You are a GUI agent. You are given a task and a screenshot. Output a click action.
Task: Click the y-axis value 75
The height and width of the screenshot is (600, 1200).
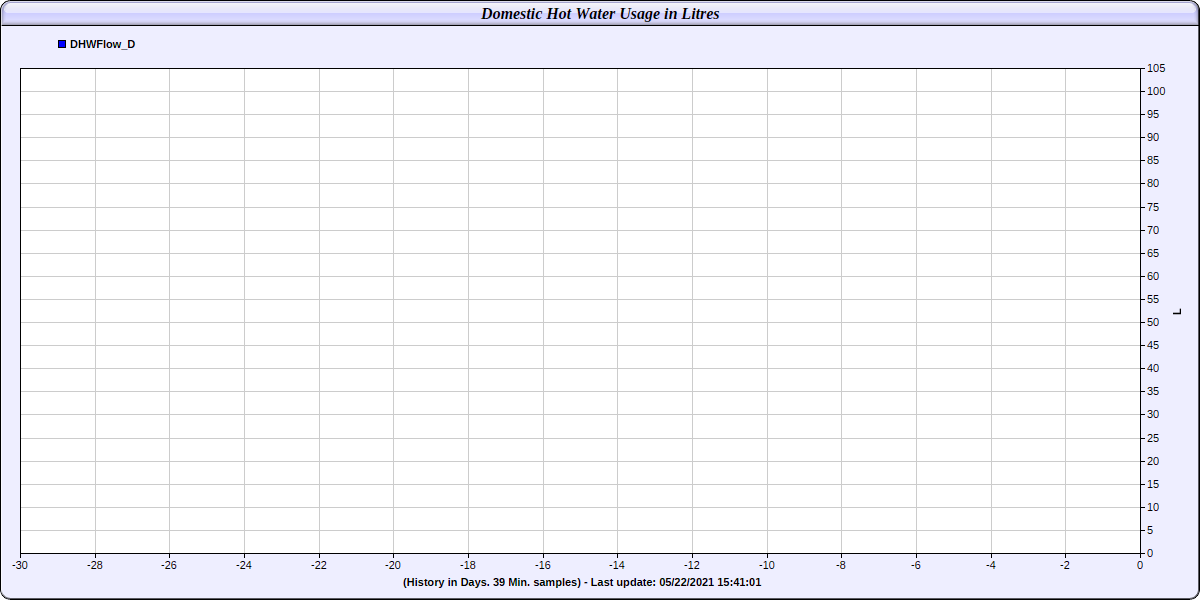pos(1153,207)
